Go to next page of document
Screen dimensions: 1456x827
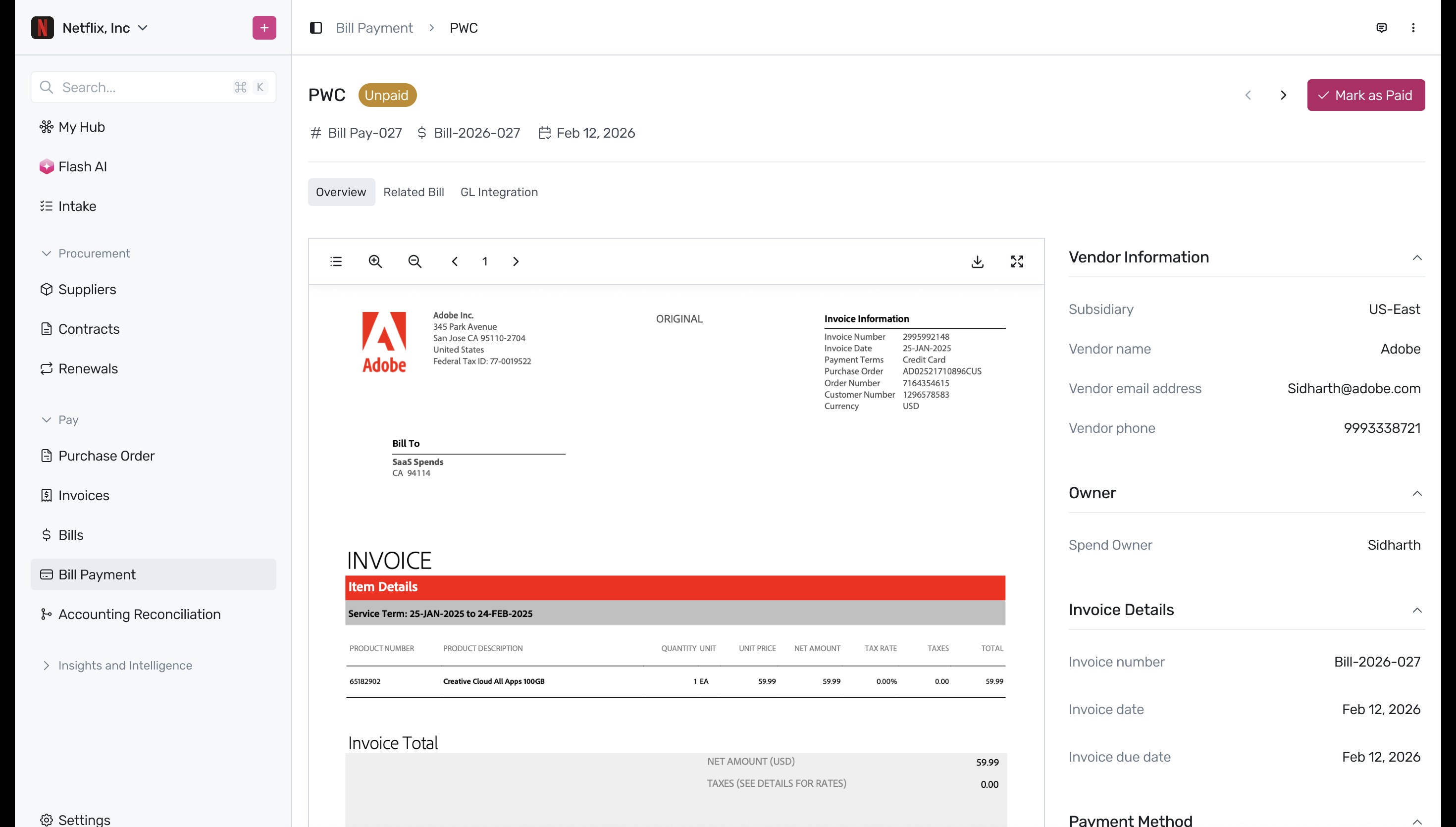pyautogui.click(x=516, y=261)
